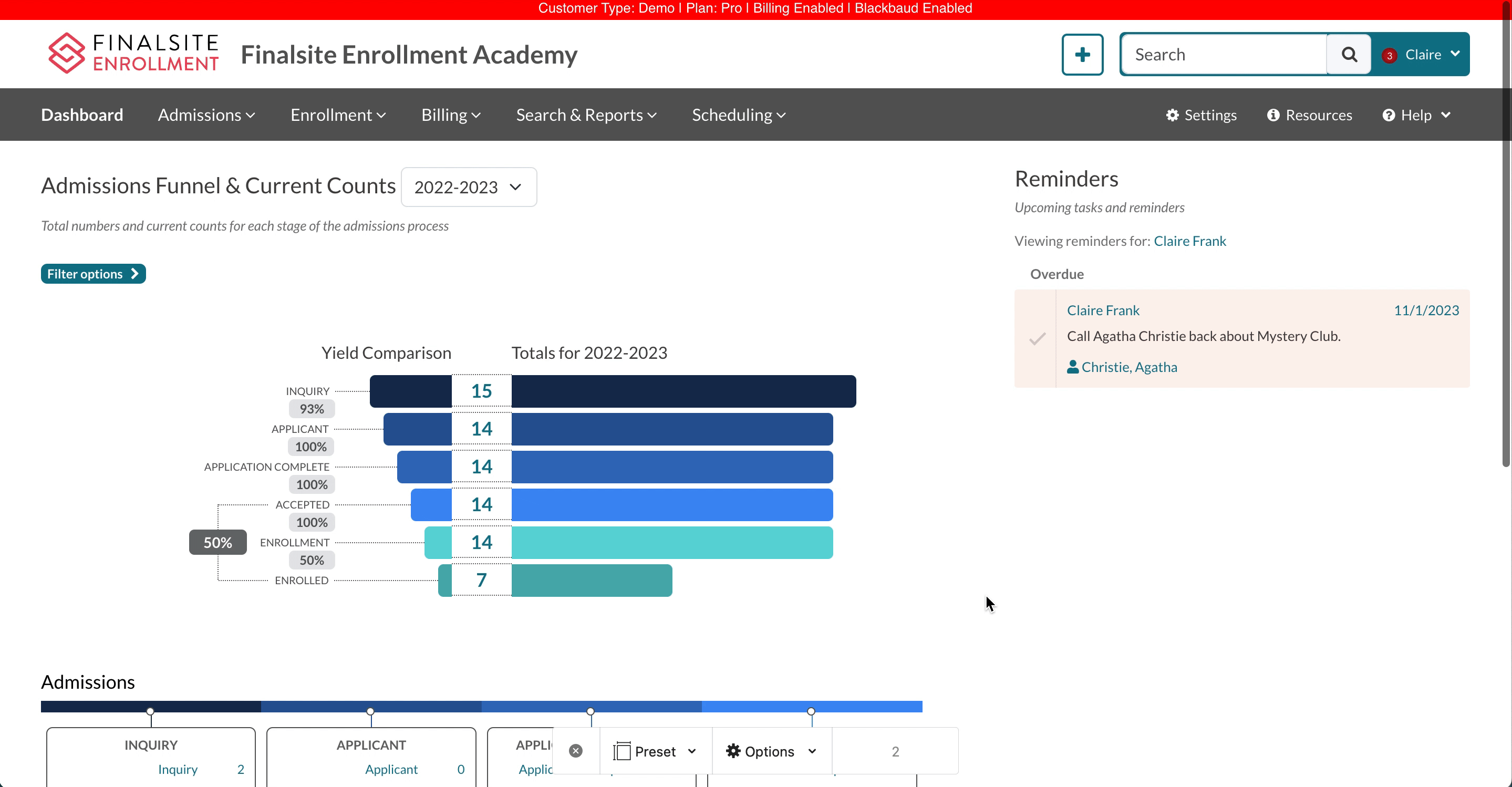Open the Search & Reports menu
The height and width of the screenshot is (787, 1512).
tap(586, 115)
